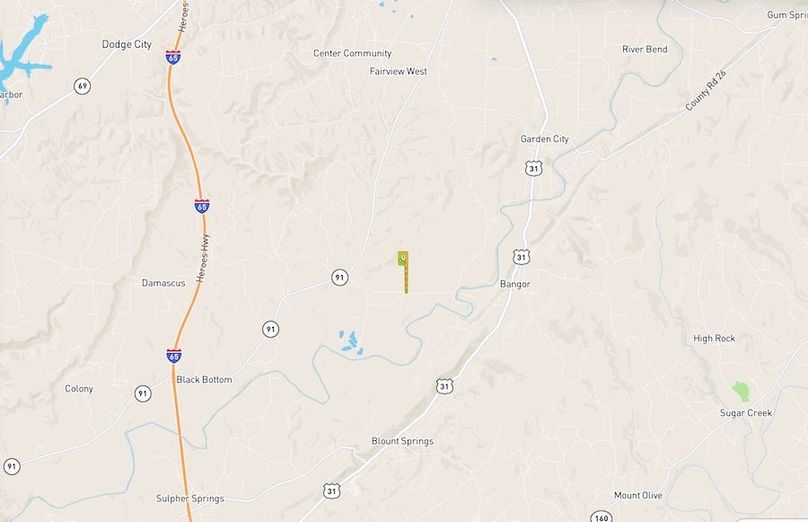
Task: Click the cluster of small blue ponds
Action: (351, 343)
